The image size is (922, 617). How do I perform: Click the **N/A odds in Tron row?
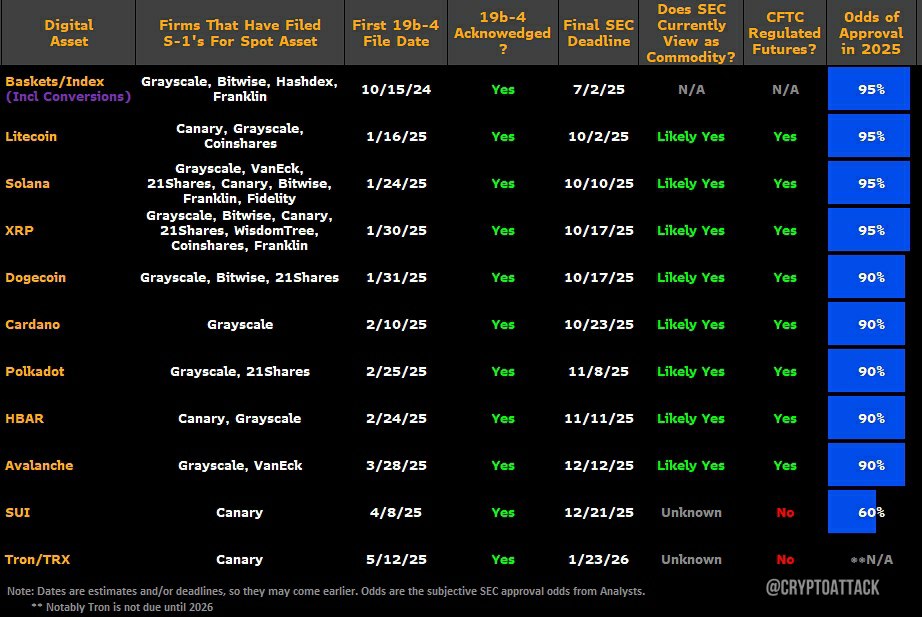tap(871, 560)
